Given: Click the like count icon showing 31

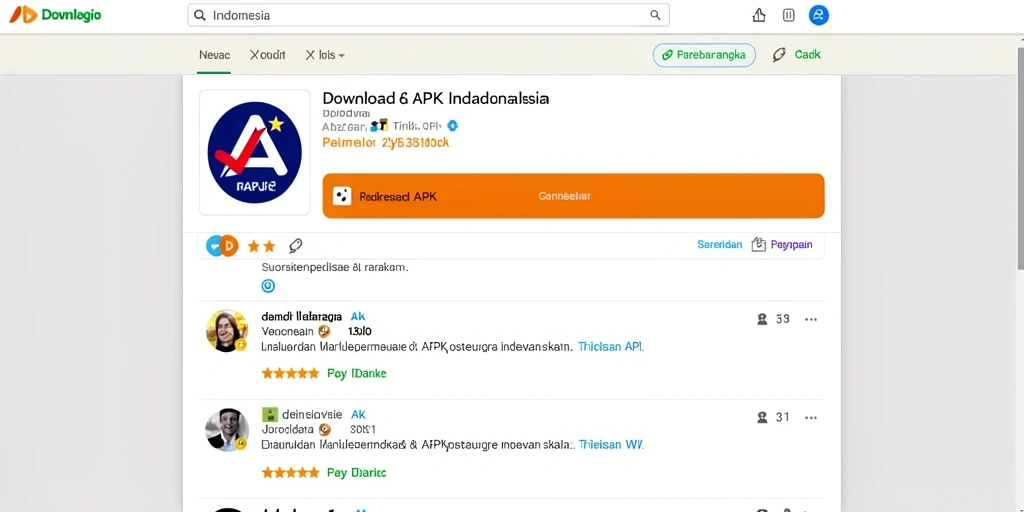Looking at the screenshot, I should pyautogui.click(x=761, y=417).
